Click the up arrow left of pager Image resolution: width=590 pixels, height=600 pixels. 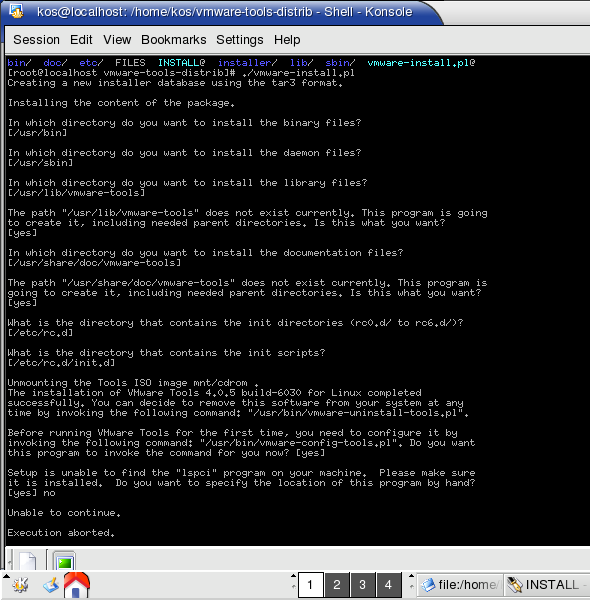(x=293, y=576)
